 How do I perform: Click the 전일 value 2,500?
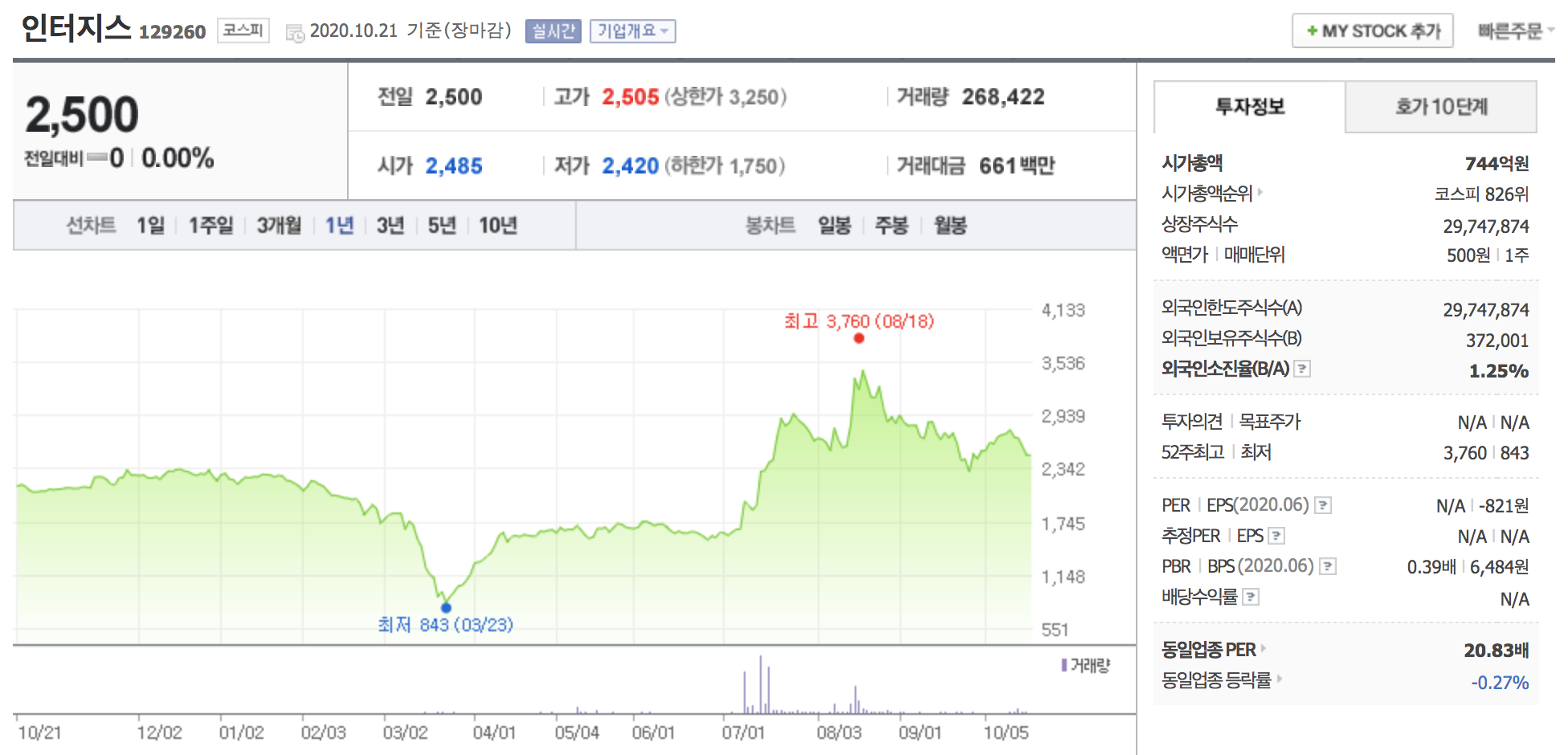point(454,97)
